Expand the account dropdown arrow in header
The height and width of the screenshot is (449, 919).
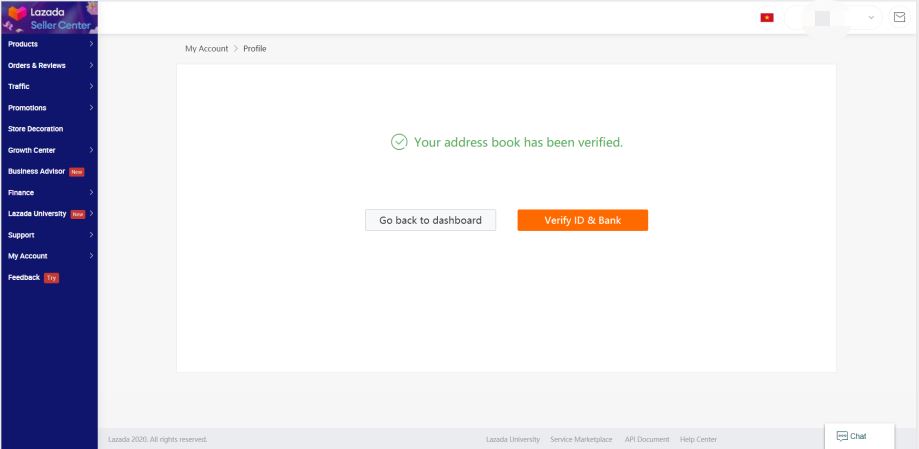871,18
